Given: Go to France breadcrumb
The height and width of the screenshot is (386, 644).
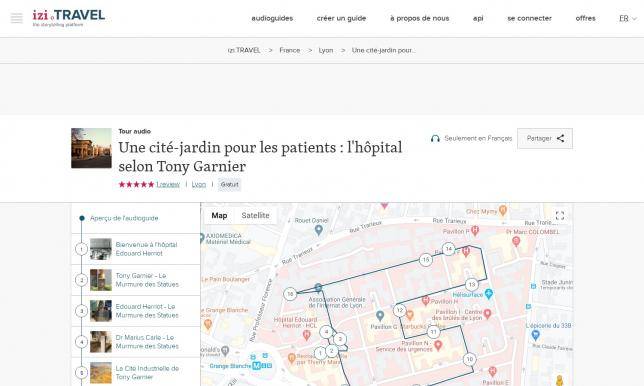Looking at the screenshot, I should point(290,50).
